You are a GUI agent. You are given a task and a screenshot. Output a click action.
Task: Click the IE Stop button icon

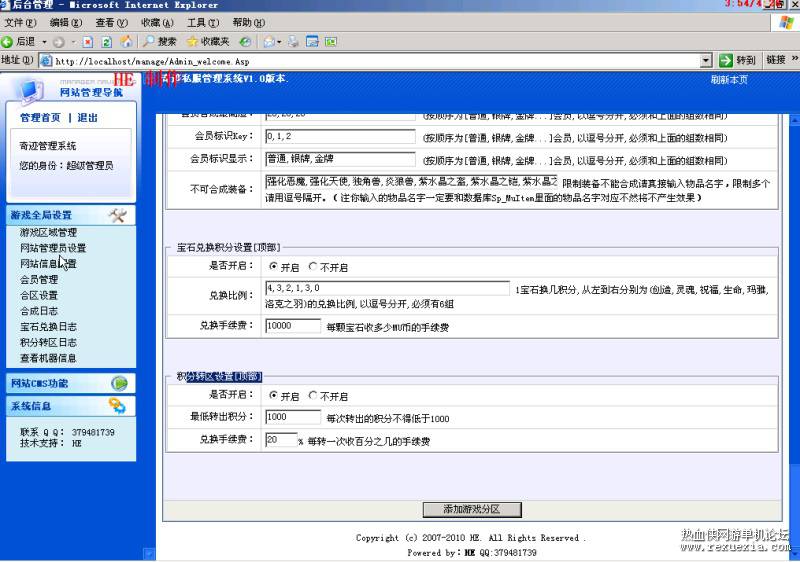(x=88, y=42)
